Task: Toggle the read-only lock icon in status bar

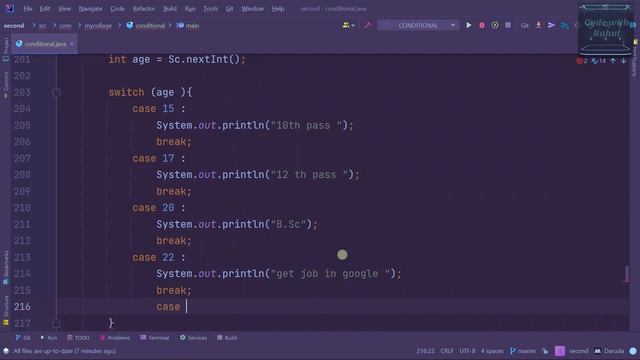Action: pyautogui.click(x=545, y=351)
